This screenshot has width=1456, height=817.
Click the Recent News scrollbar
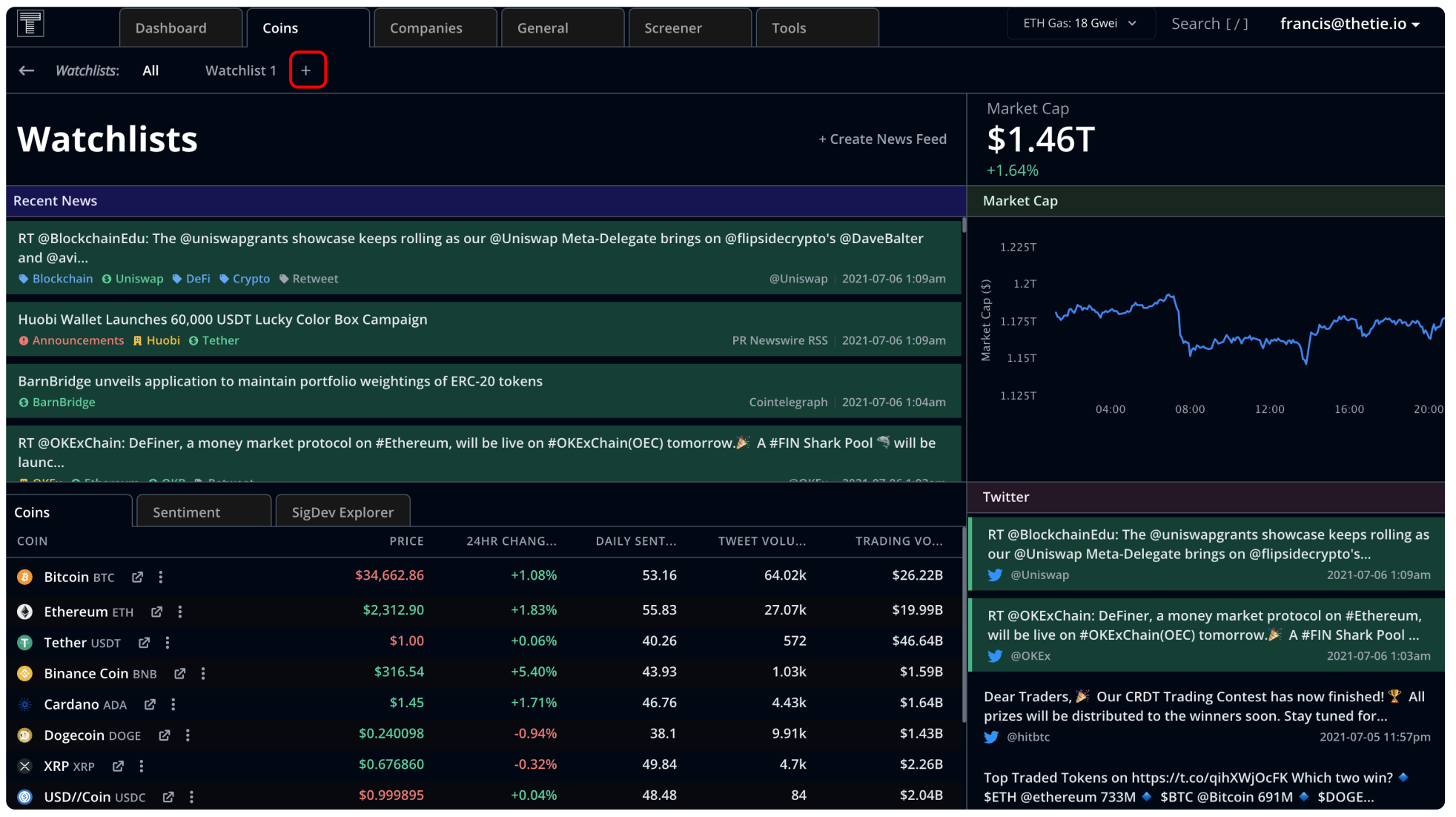964,226
